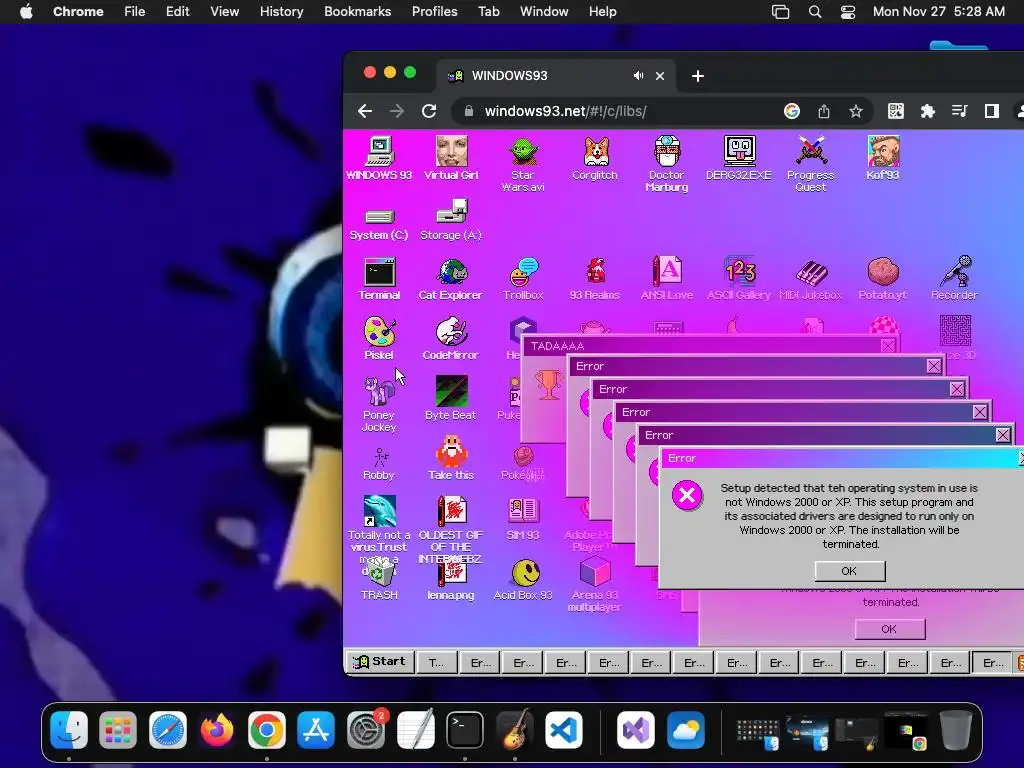Open the View menu

(x=225, y=11)
